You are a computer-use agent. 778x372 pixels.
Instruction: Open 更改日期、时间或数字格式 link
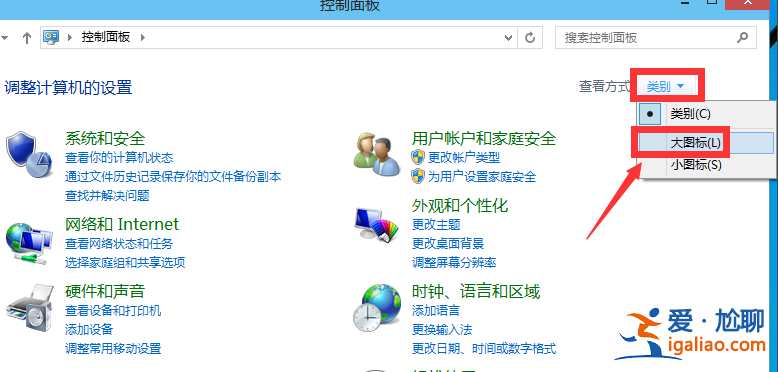click(484, 348)
